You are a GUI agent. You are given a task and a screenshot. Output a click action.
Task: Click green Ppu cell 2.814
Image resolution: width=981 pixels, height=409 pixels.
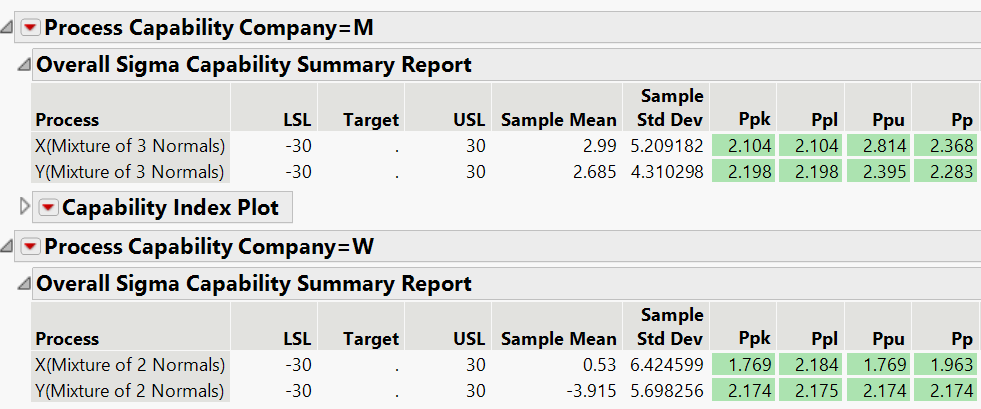[878, 146]
